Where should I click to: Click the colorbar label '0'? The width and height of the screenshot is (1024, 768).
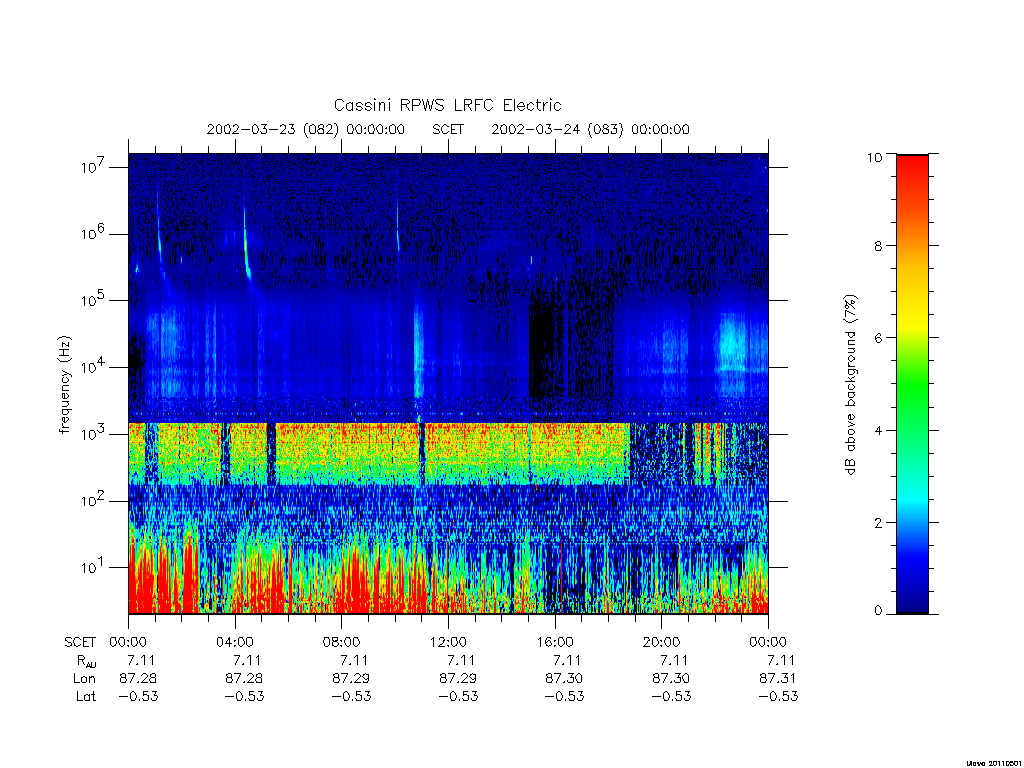coord(878,611)
